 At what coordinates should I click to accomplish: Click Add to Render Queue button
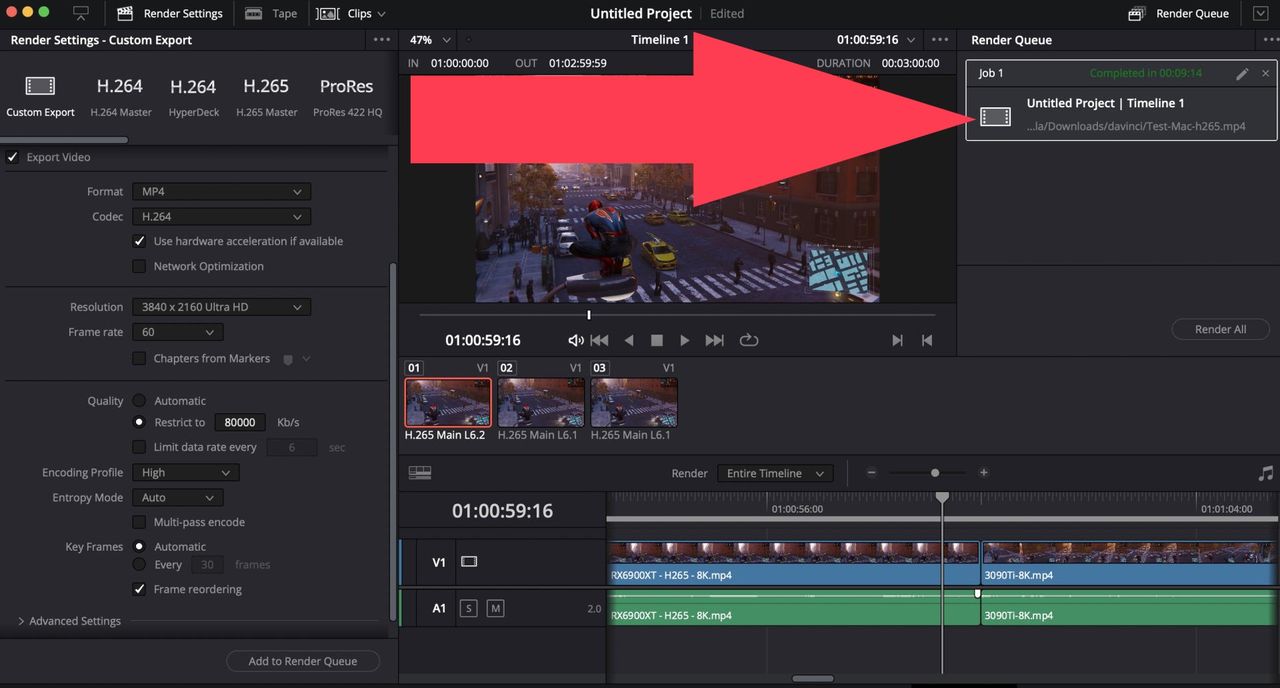pyautogui.click(x=302, y=661)
